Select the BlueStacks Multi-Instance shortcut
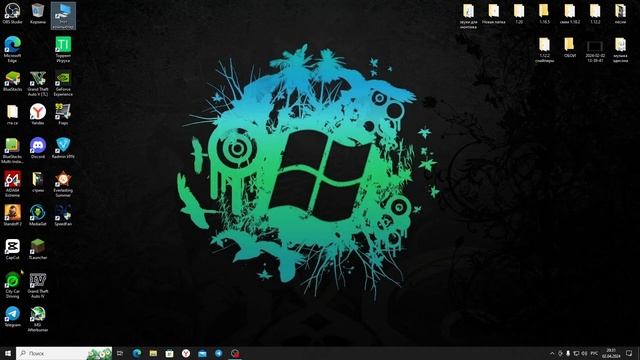640x360 pixels. click(12, 150)
